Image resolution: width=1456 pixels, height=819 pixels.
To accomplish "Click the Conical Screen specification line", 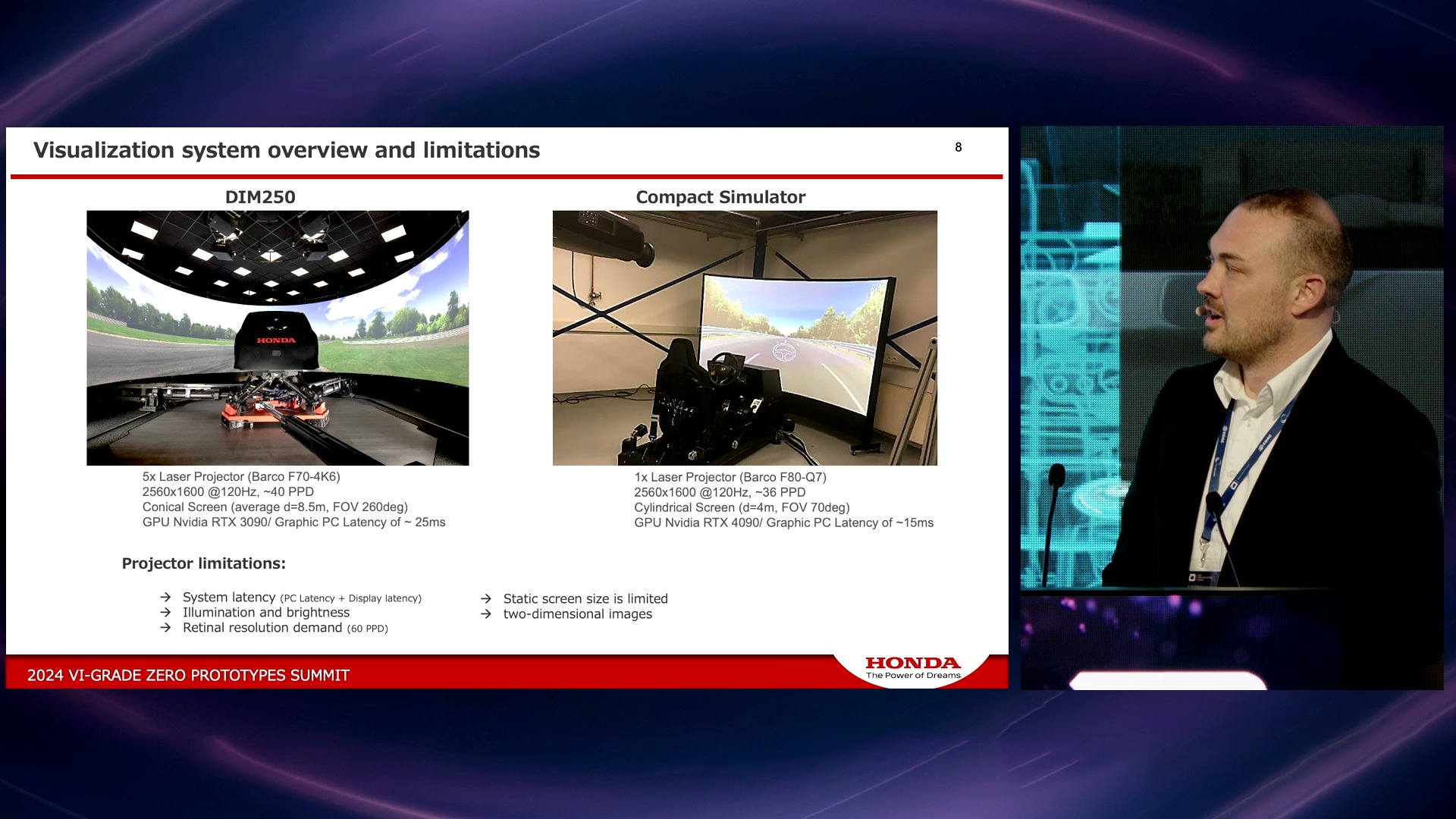I will pyautogui.click(x=275, y=507).
